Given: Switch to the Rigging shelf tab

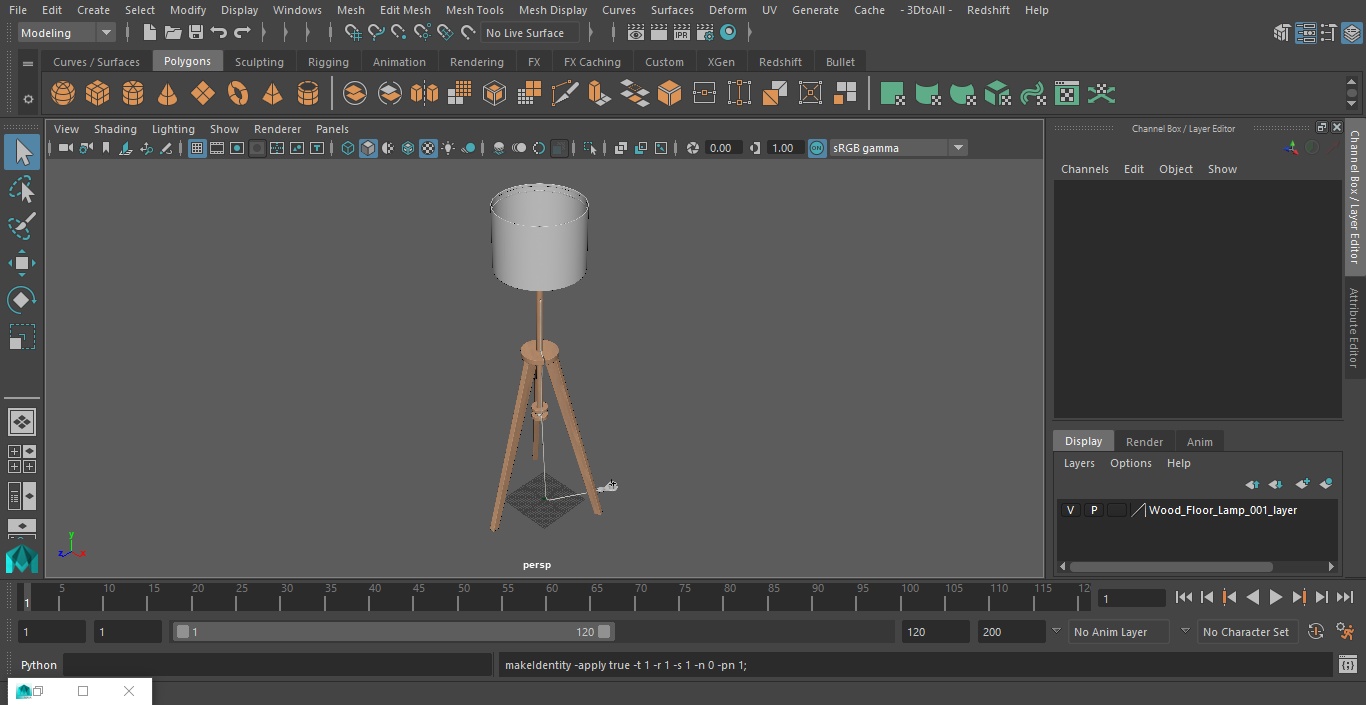Looking at the screenshot, I should 328,62.
